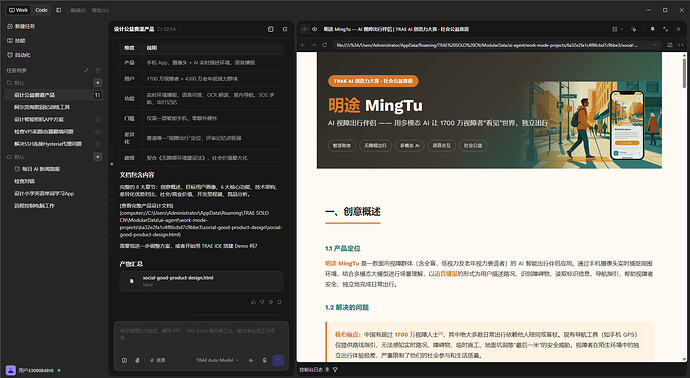Click the thumbs up feedback icon
This screenshot has height=378, width=690.
[x=253, y=302]
